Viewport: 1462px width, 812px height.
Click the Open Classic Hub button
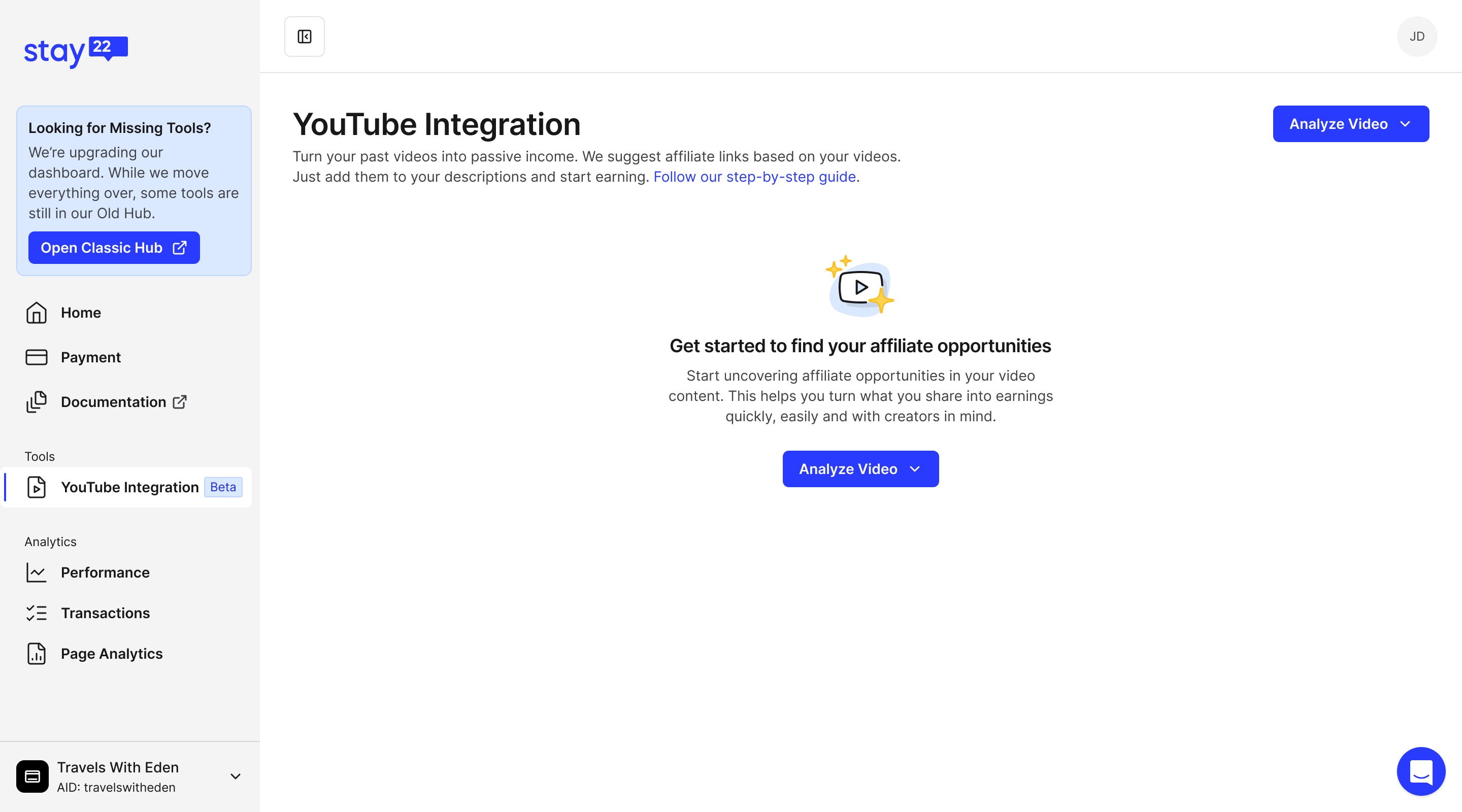click(x=114, y=247)
